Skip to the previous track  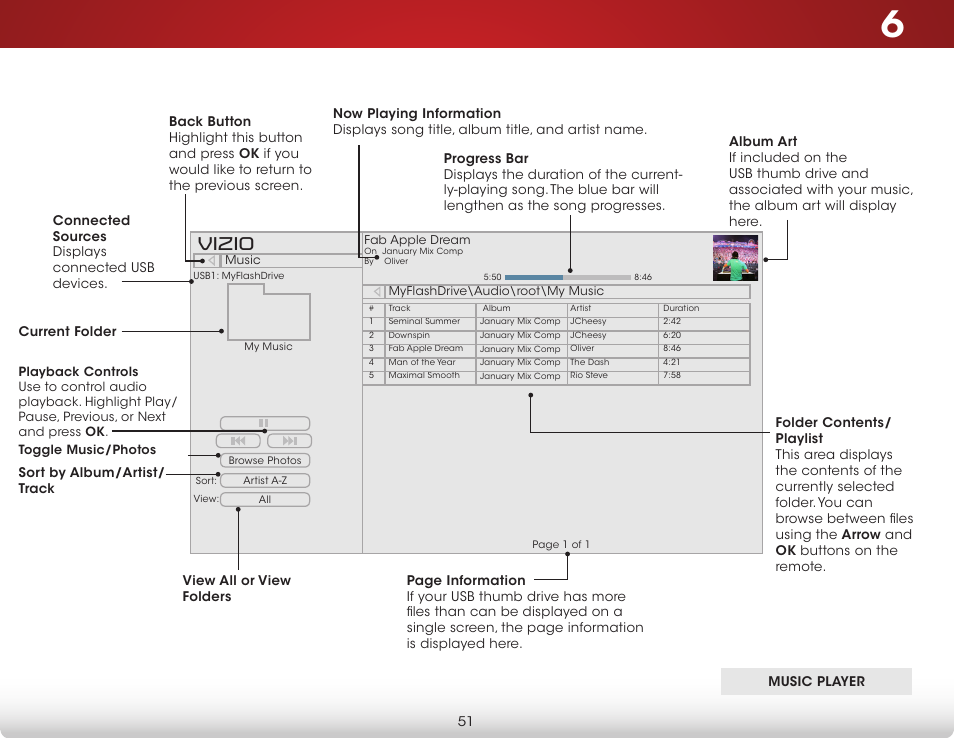[238, 440]
